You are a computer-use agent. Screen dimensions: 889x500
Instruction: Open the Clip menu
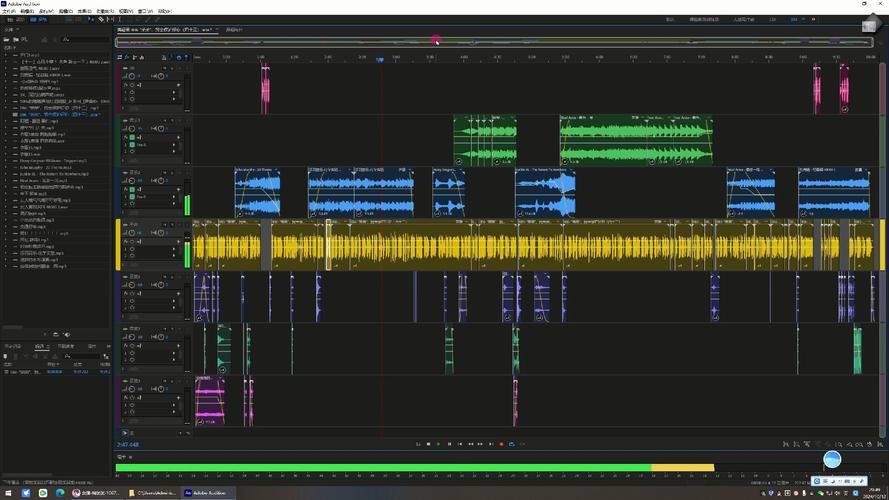tap(66, 11)
